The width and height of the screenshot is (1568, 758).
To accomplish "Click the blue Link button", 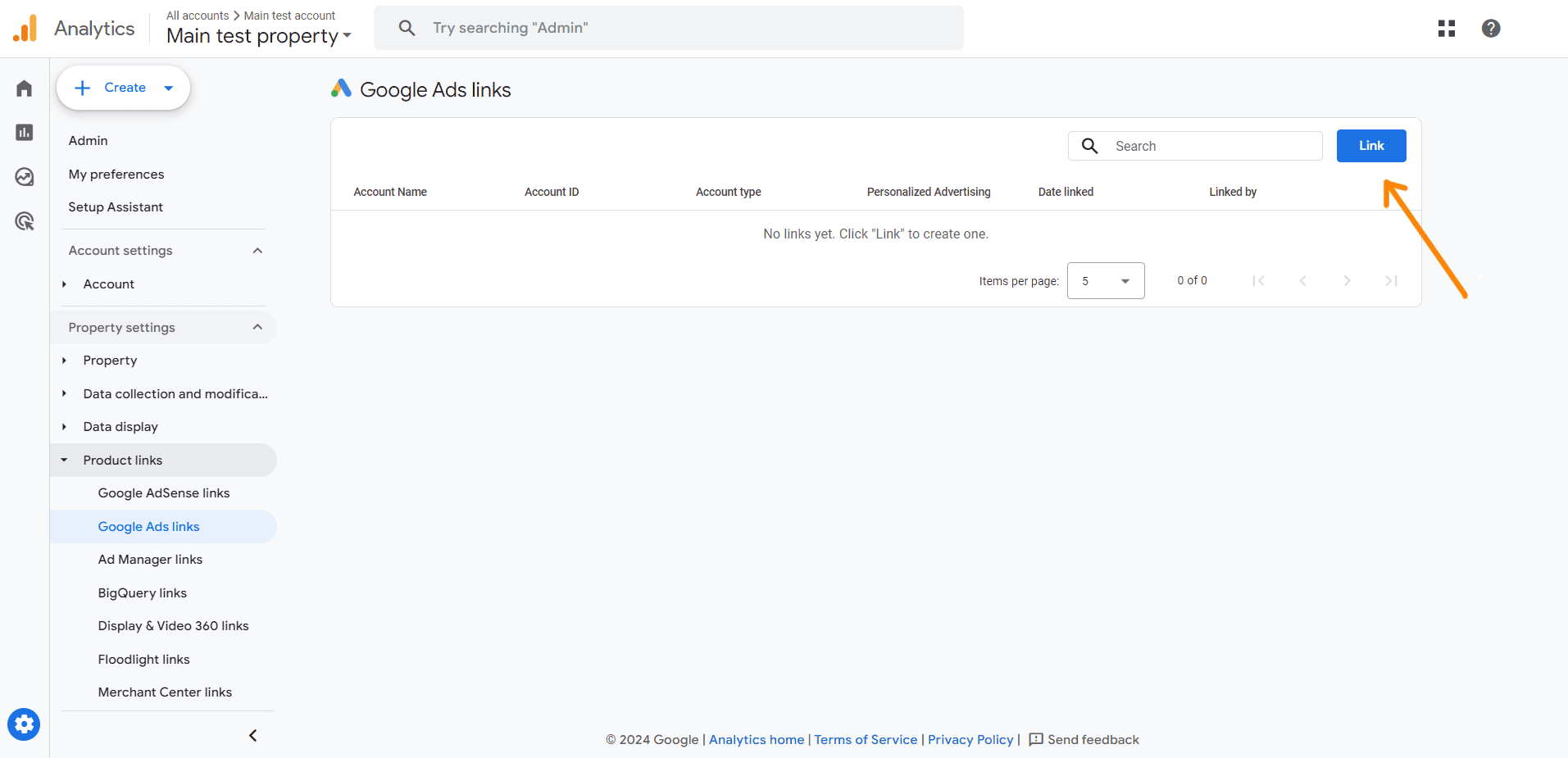I will point(1371,146).
